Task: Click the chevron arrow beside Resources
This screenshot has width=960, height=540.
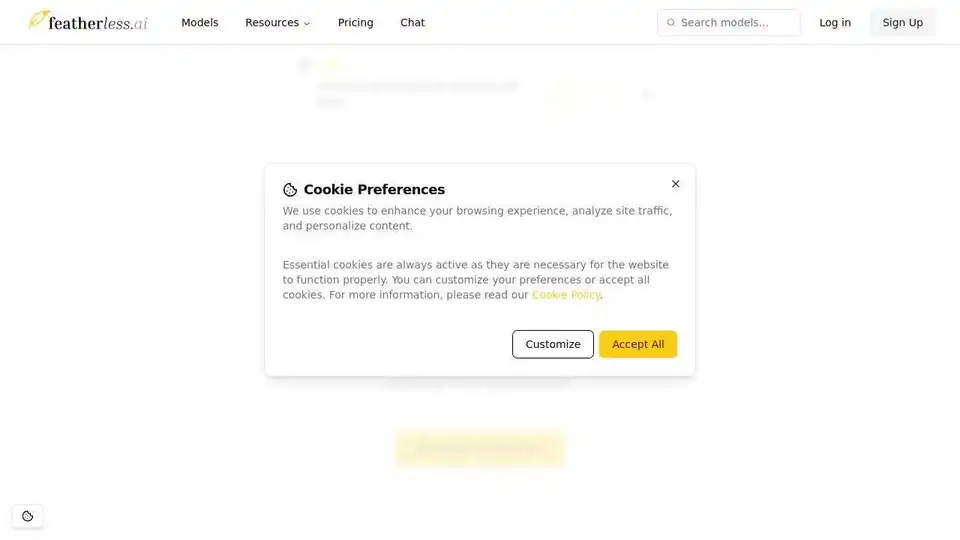Action: [x=307, y=23]
